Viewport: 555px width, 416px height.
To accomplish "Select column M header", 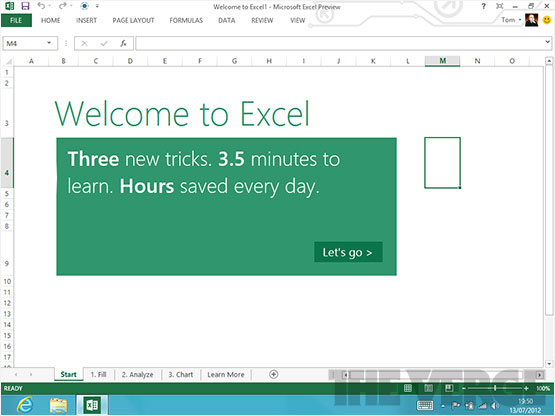I will (442, 61).
